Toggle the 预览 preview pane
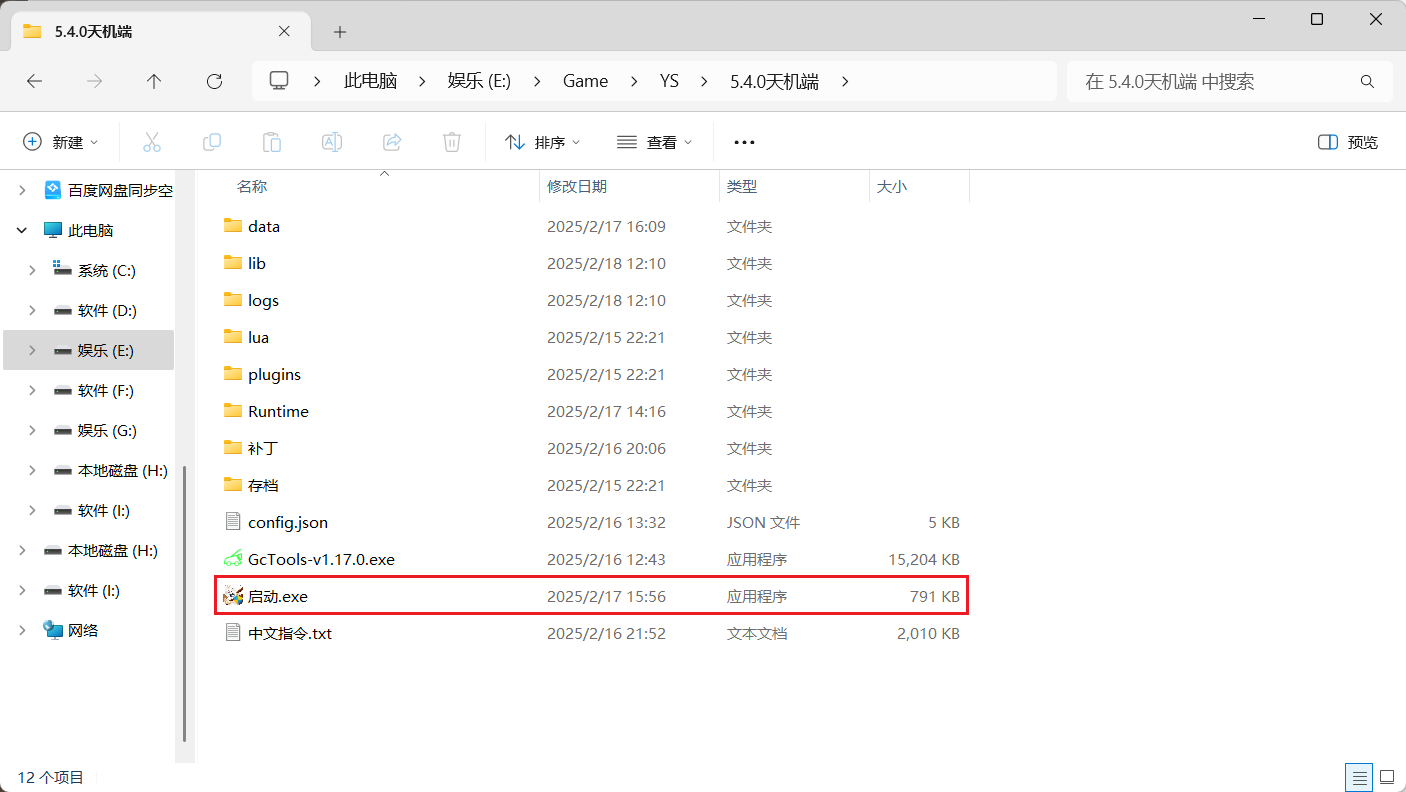The image size is (1406, 792). coord(1348,142)
